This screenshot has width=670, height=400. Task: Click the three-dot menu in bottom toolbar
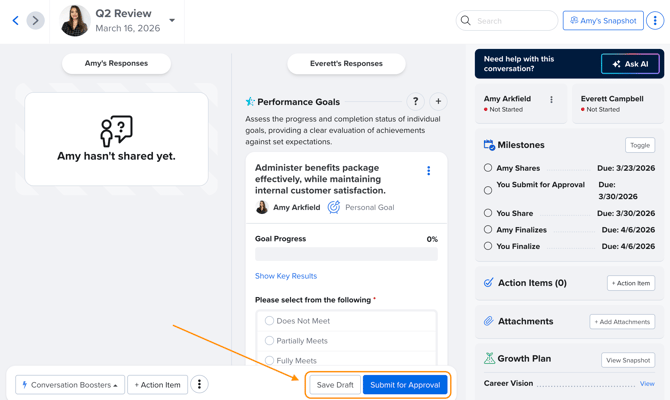(x=199, y=384)
